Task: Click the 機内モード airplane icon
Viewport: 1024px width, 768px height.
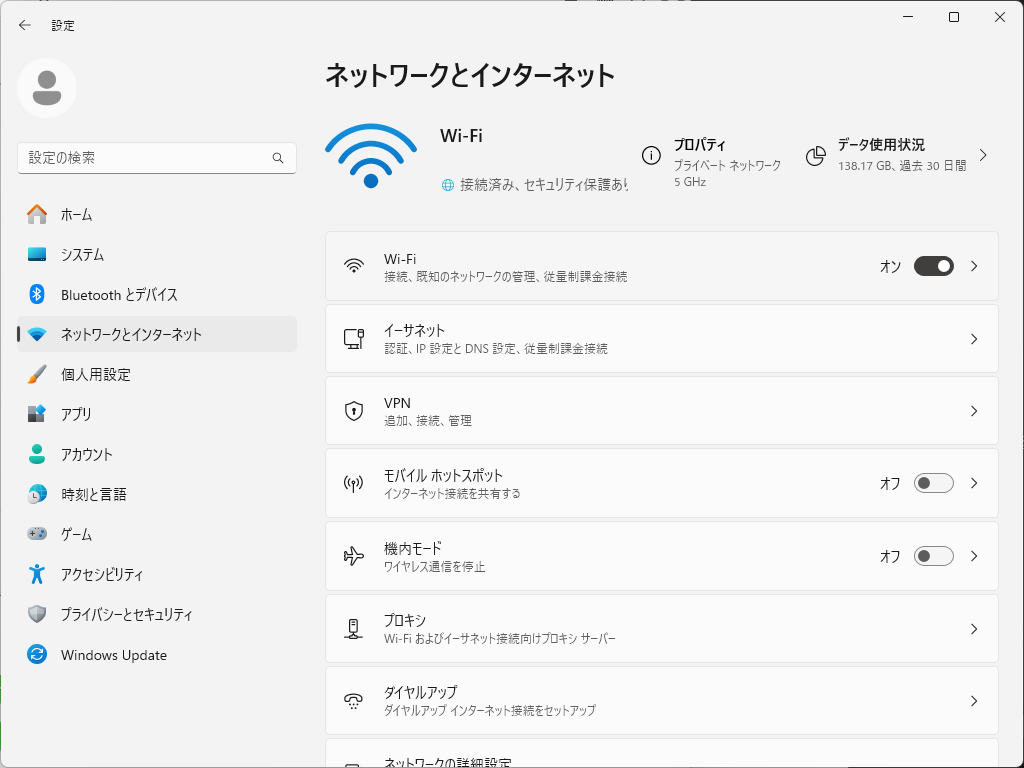Action: pos(354,556)
